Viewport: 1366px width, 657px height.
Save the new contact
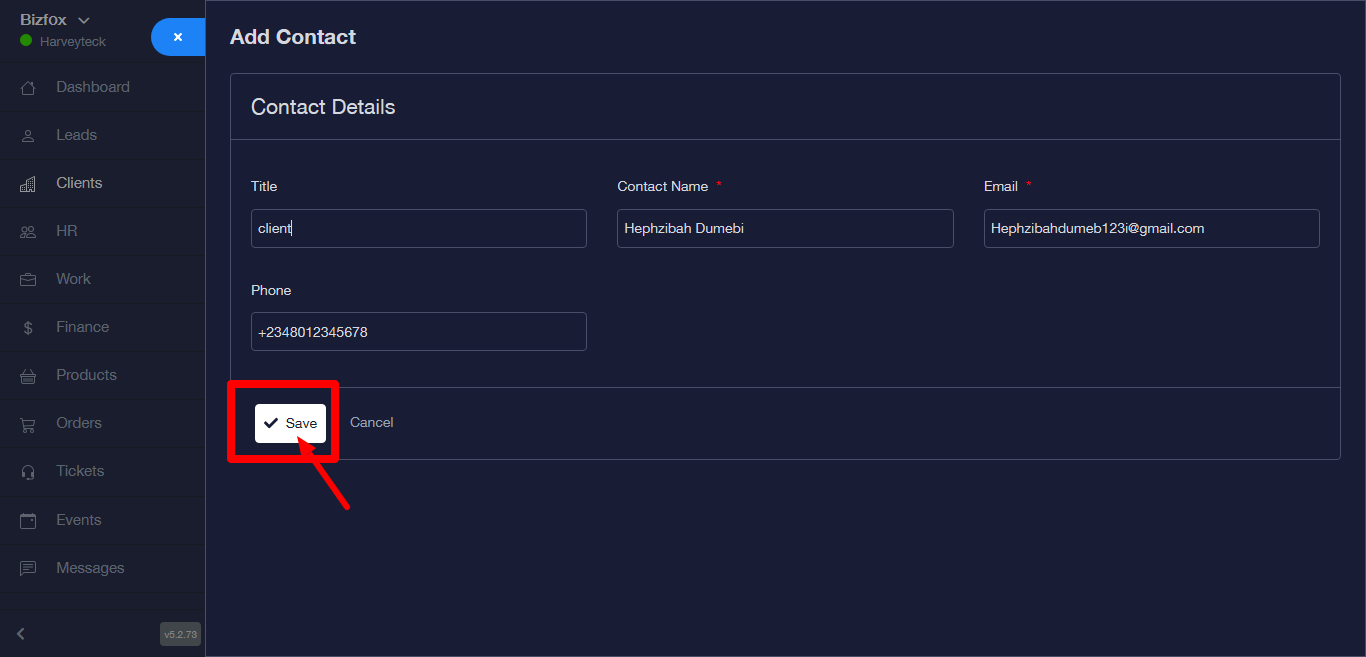[x=290, y=423]
